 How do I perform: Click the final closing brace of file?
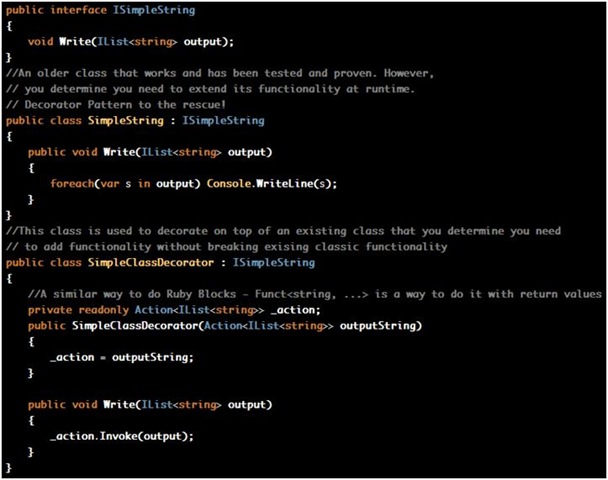(9, 468)
